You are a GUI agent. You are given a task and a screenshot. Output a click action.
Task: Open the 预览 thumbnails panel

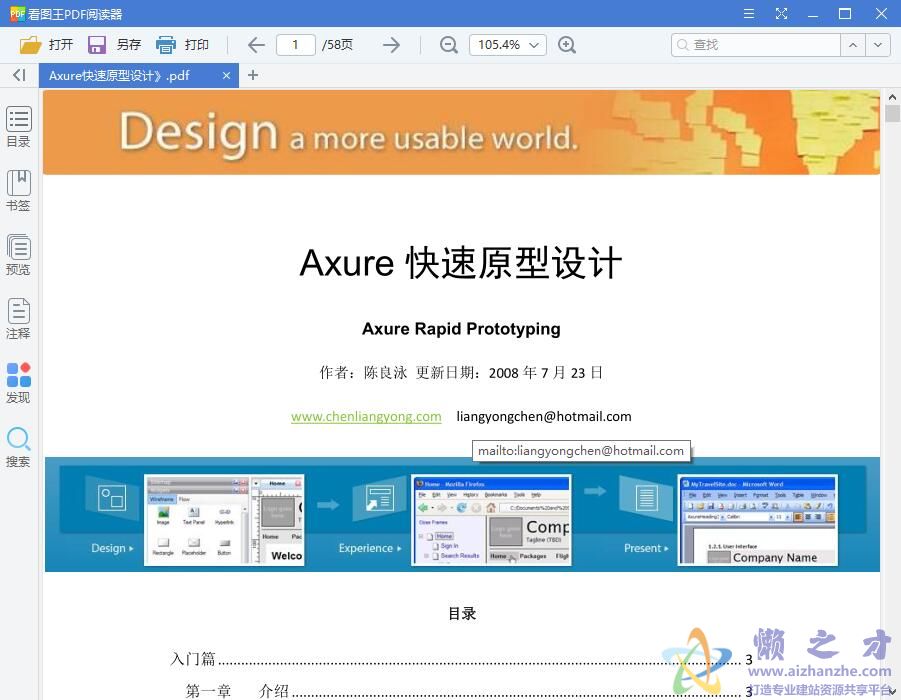click(18, 255)
